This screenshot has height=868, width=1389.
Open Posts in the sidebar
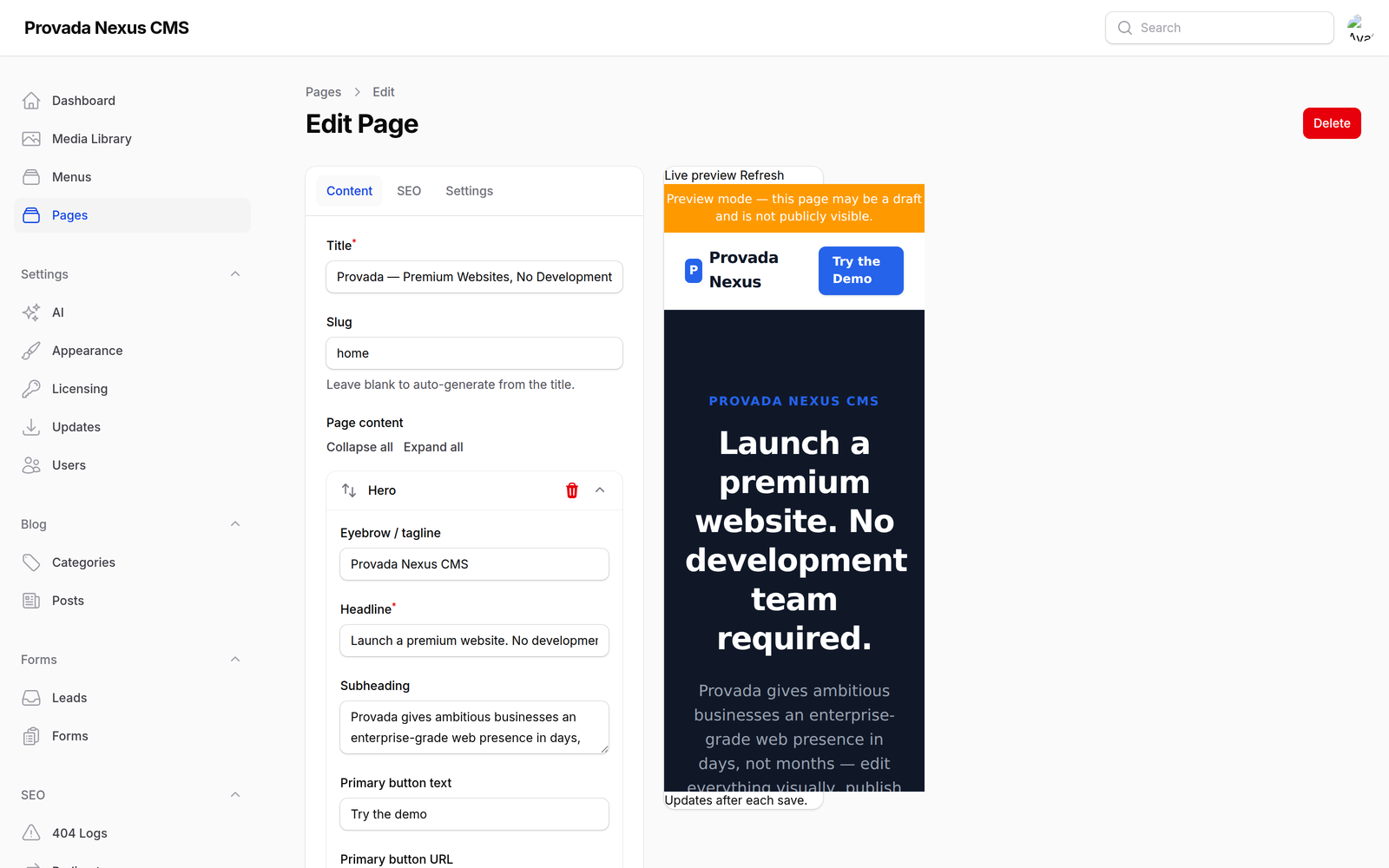[132, 601]
